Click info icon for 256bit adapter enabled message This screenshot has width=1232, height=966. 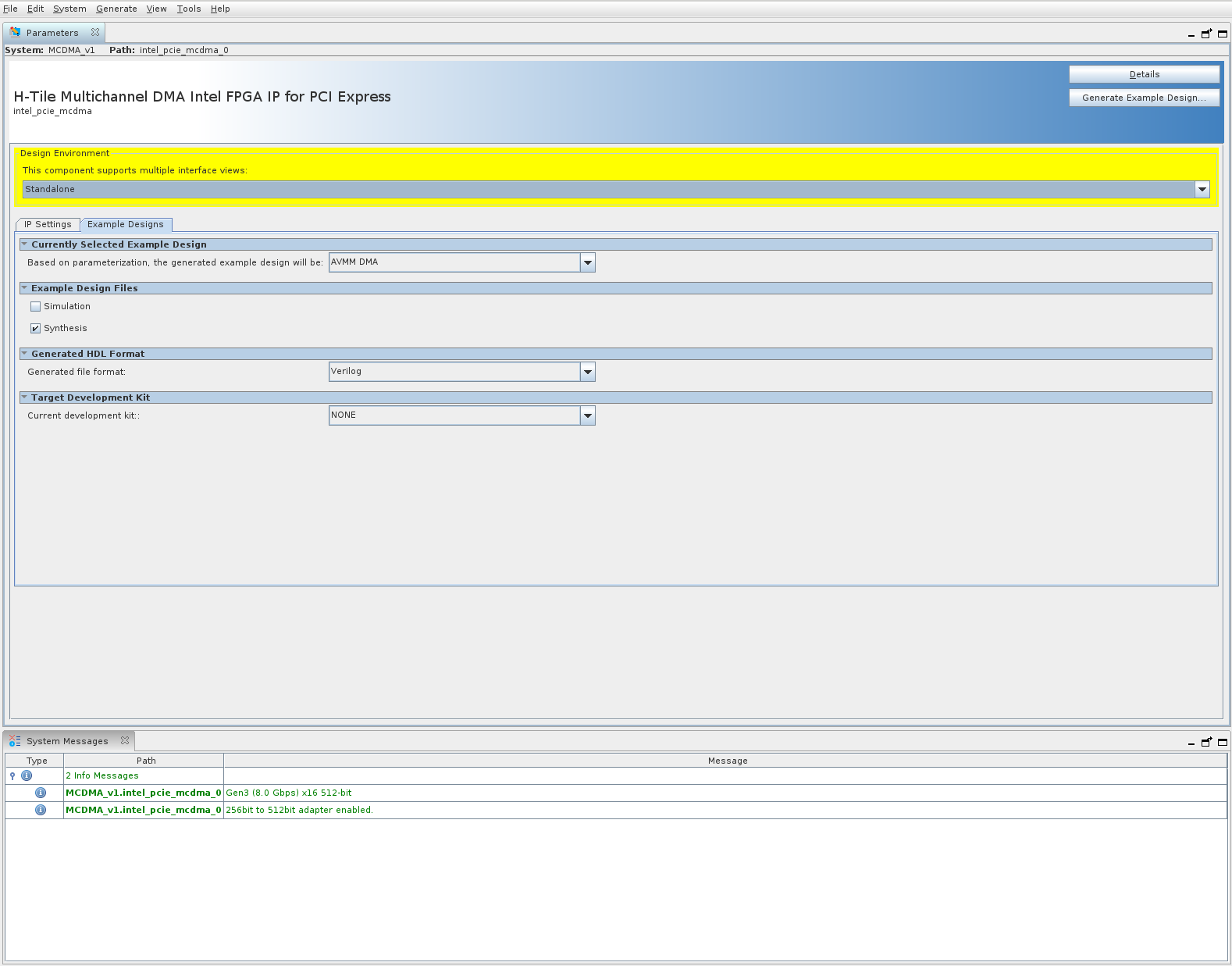coord(41,810)
